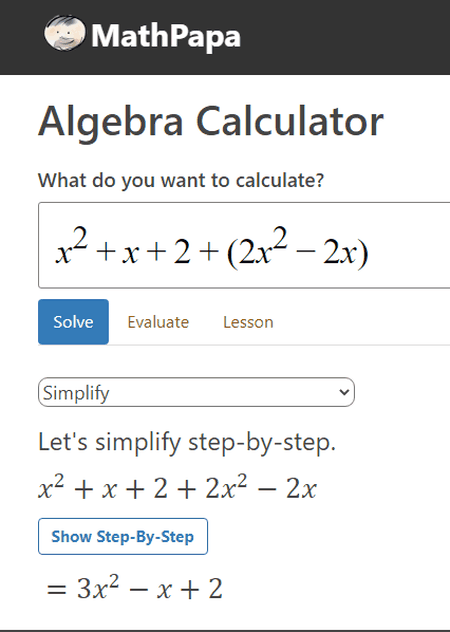Click the equals sign in the result line

pos(56,590)
